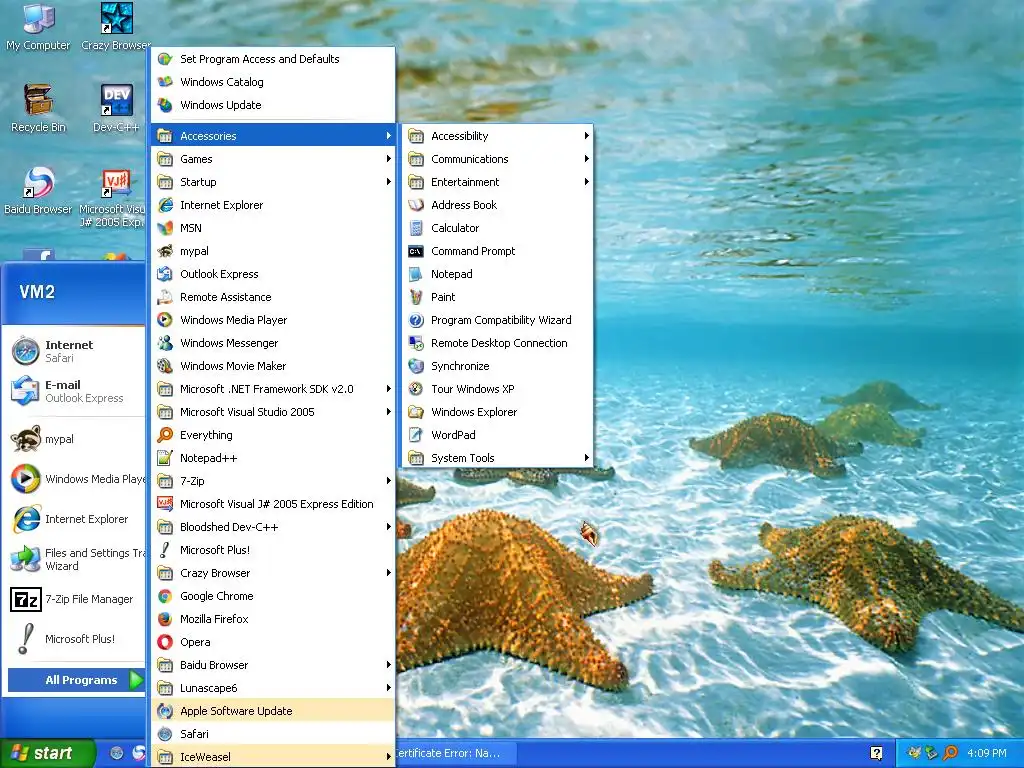This screenshot has width=1024, height=768.
Task: Expand the System Tools submenu
Action: 500,458
